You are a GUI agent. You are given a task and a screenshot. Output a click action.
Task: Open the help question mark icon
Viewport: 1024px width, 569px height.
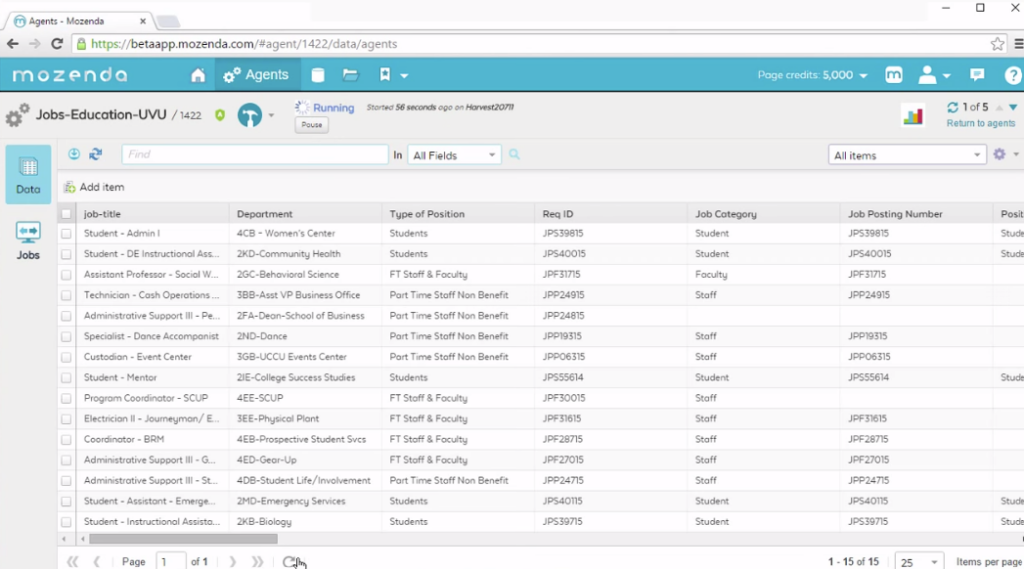[1013, 75]
